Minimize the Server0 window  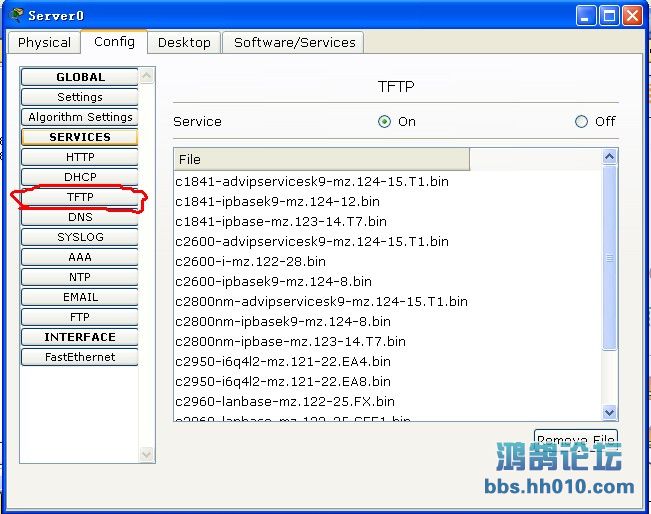[585, 16]
